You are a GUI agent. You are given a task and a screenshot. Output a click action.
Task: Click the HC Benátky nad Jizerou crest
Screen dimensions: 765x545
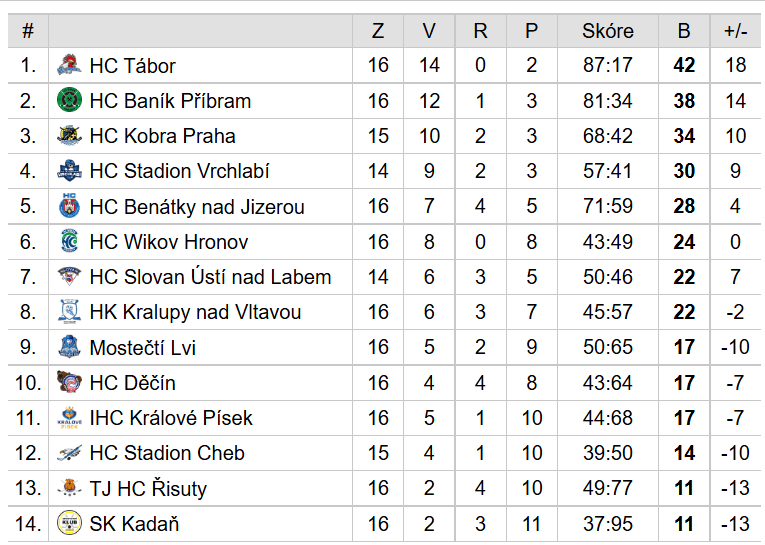coord(69,206)
